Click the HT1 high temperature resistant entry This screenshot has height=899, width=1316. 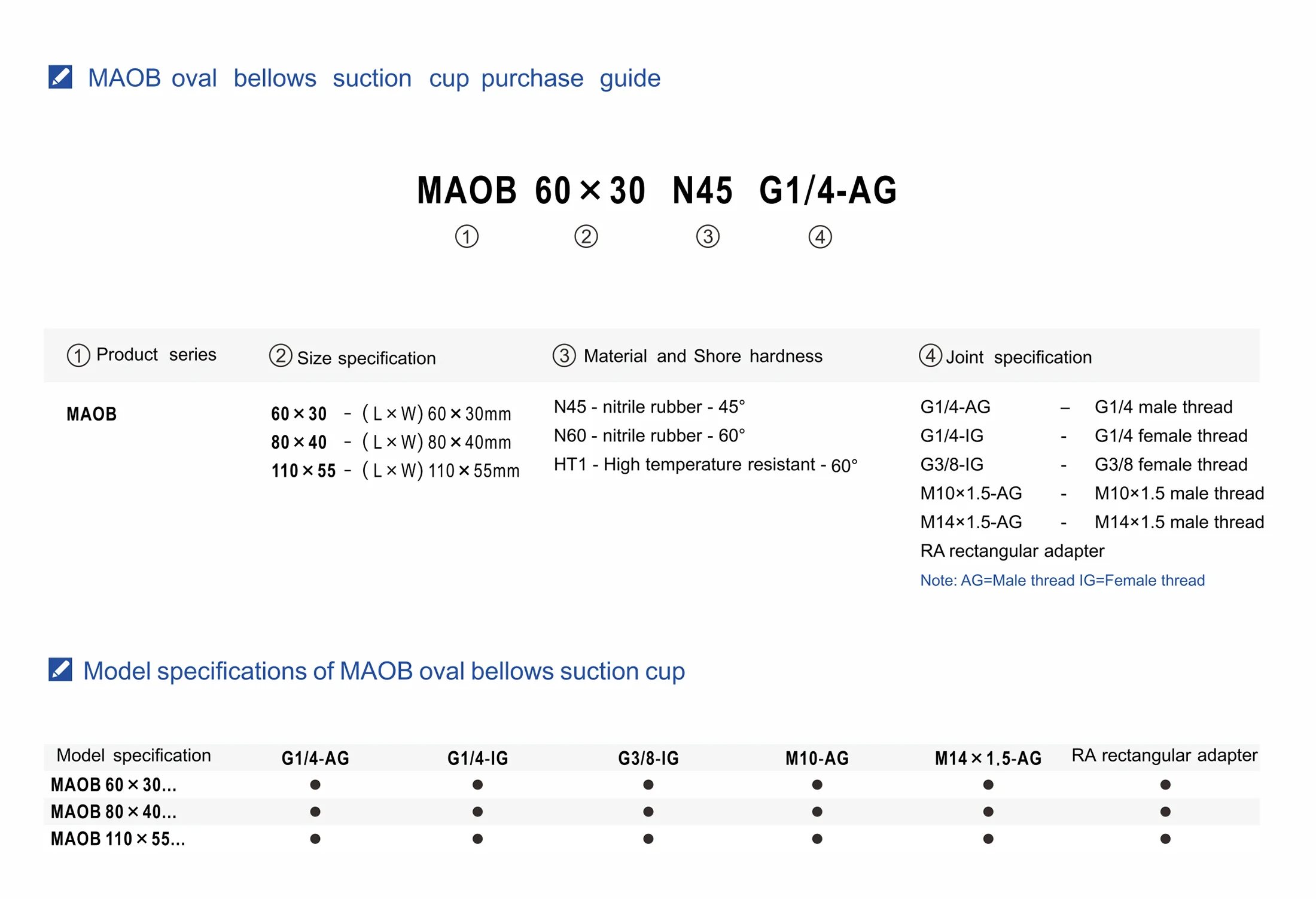click(x=705, y=465)
